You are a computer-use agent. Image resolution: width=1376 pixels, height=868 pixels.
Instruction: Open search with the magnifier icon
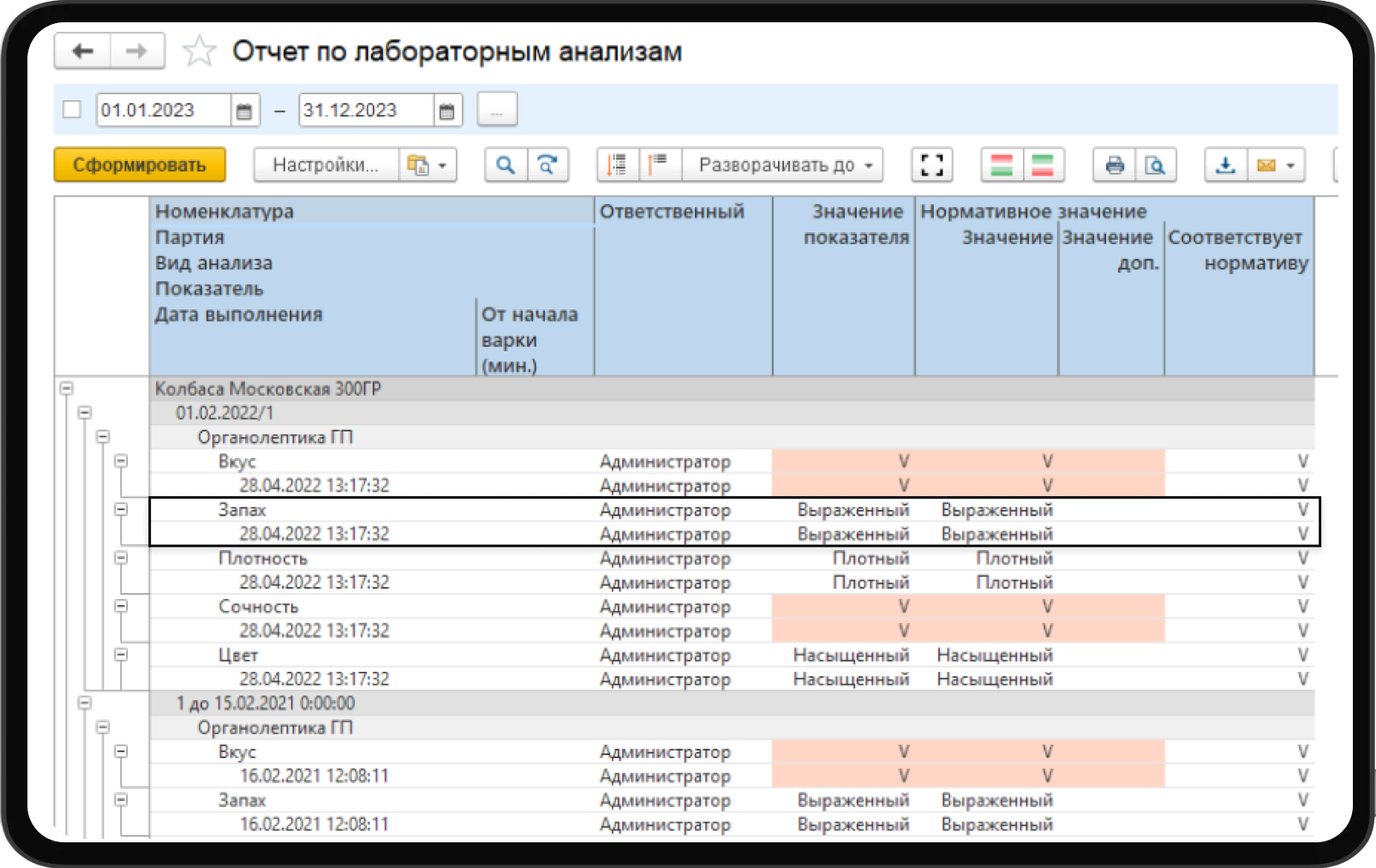(506, 165)
